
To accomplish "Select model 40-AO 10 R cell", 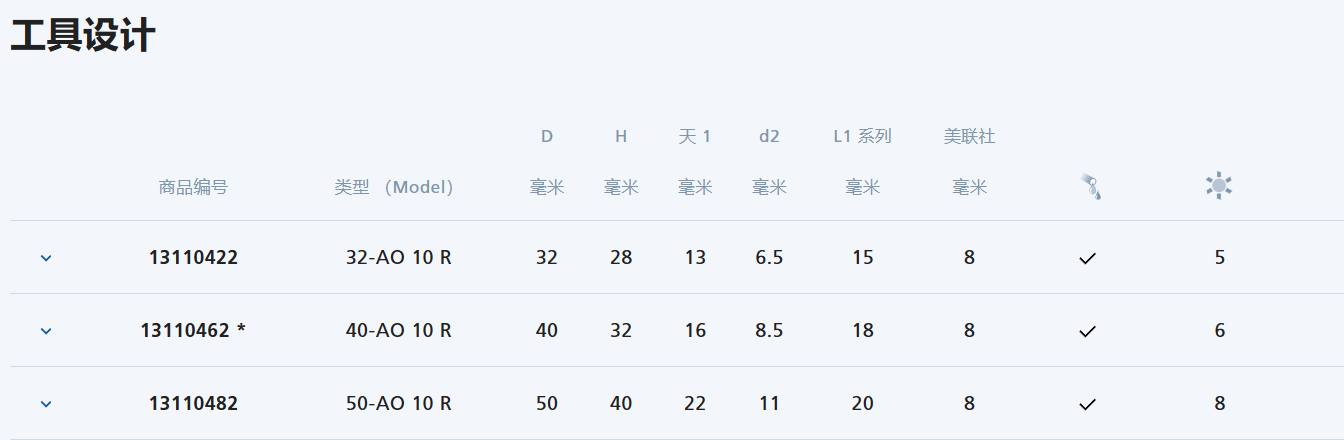I will 399,331.
